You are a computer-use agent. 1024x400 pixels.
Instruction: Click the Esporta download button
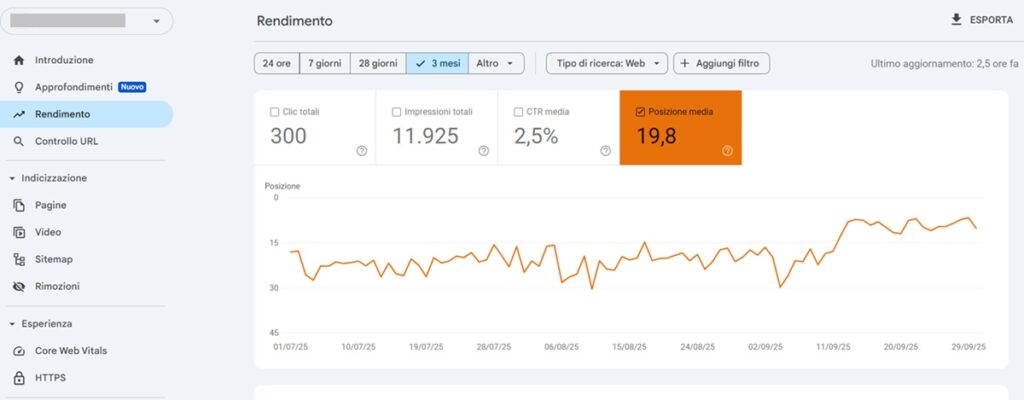[x=981, y=19]
